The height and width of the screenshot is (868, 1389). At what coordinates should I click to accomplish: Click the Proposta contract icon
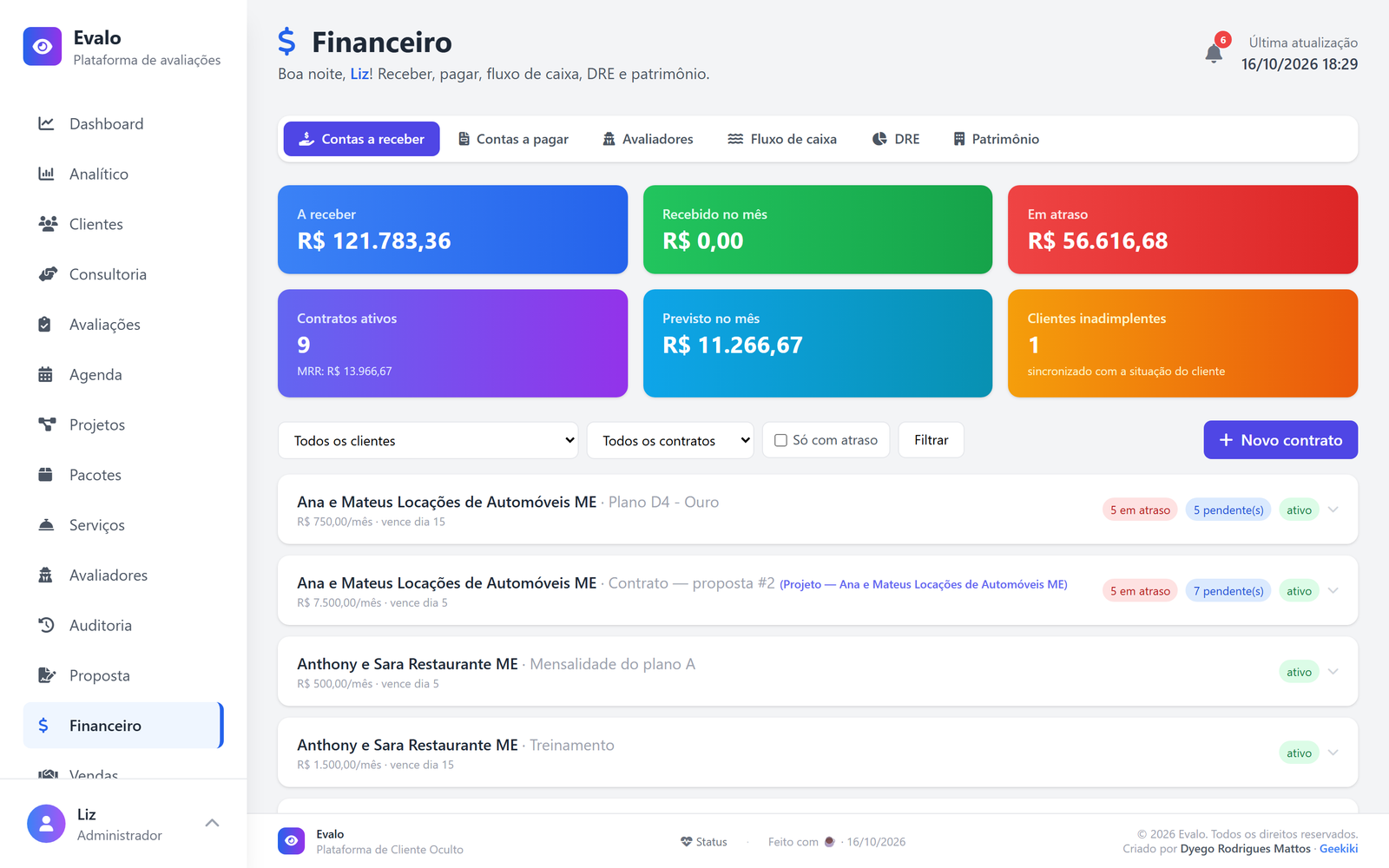[47, 675]
